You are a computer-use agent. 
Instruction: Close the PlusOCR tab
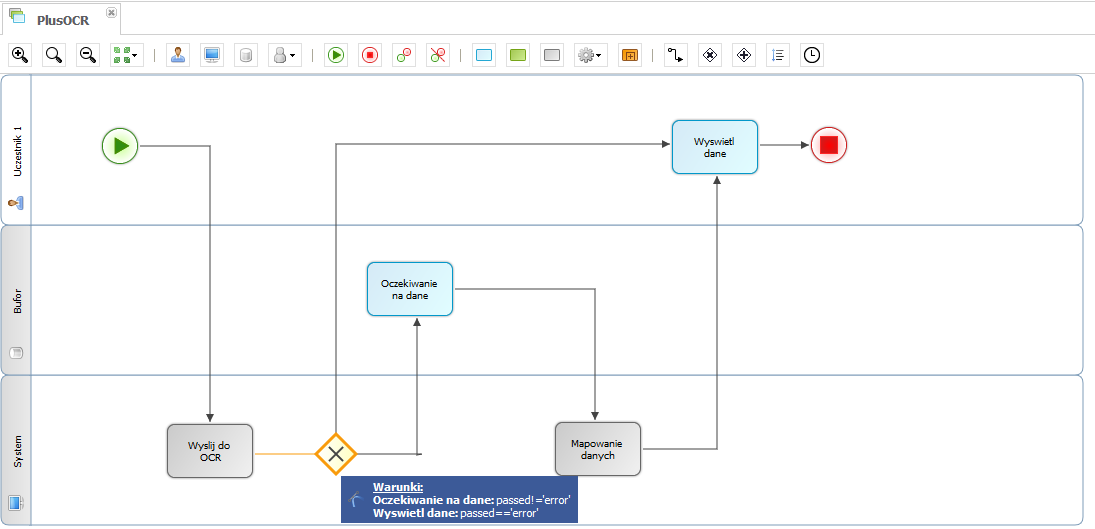coord(111,12)
